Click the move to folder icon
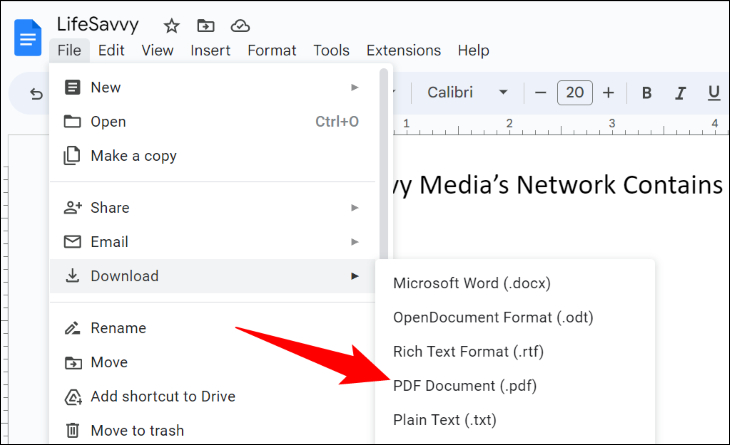 (x=205, y=26)
